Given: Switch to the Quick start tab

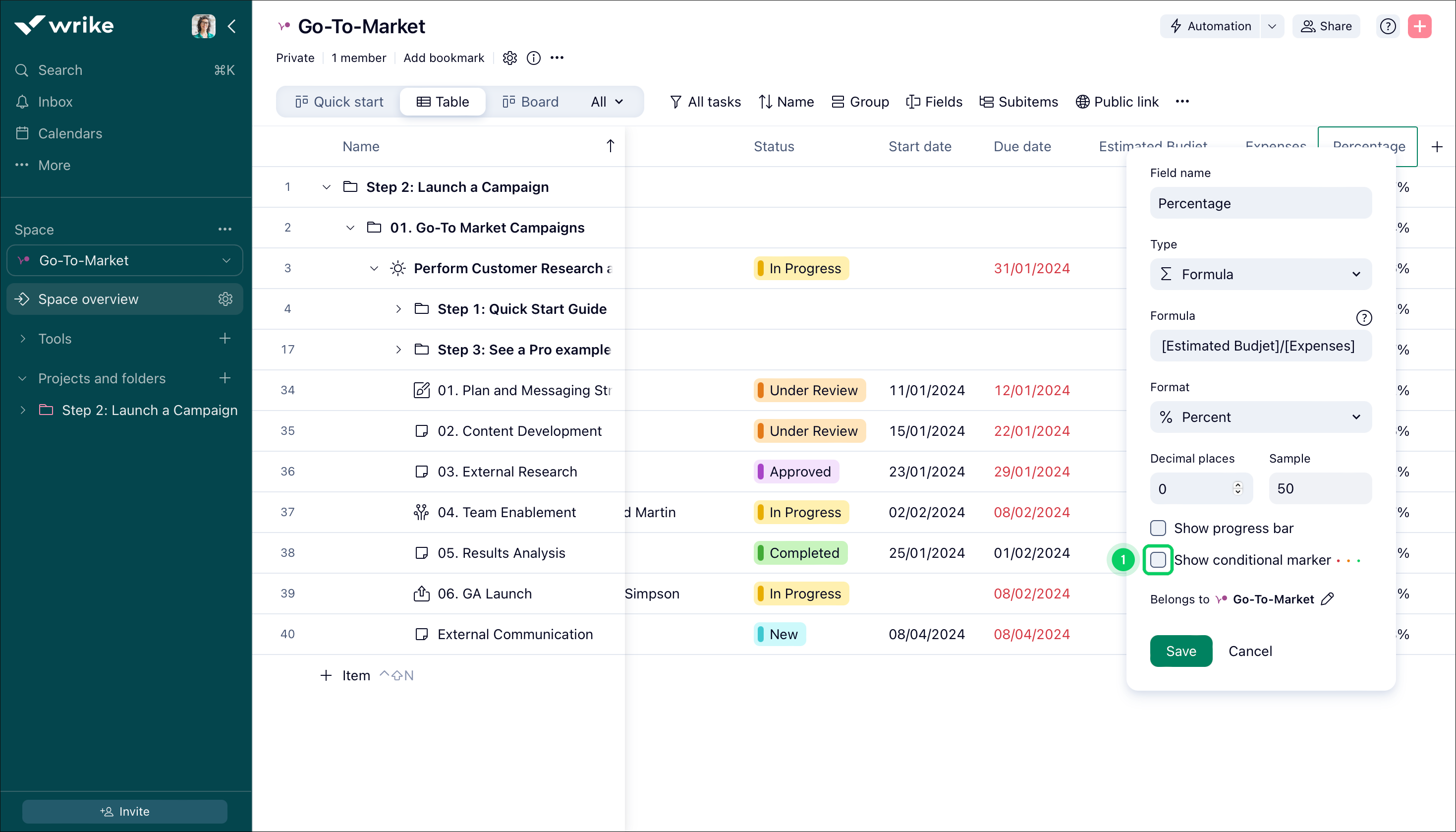Looking at the screenshot, I should tap(339, 102).
